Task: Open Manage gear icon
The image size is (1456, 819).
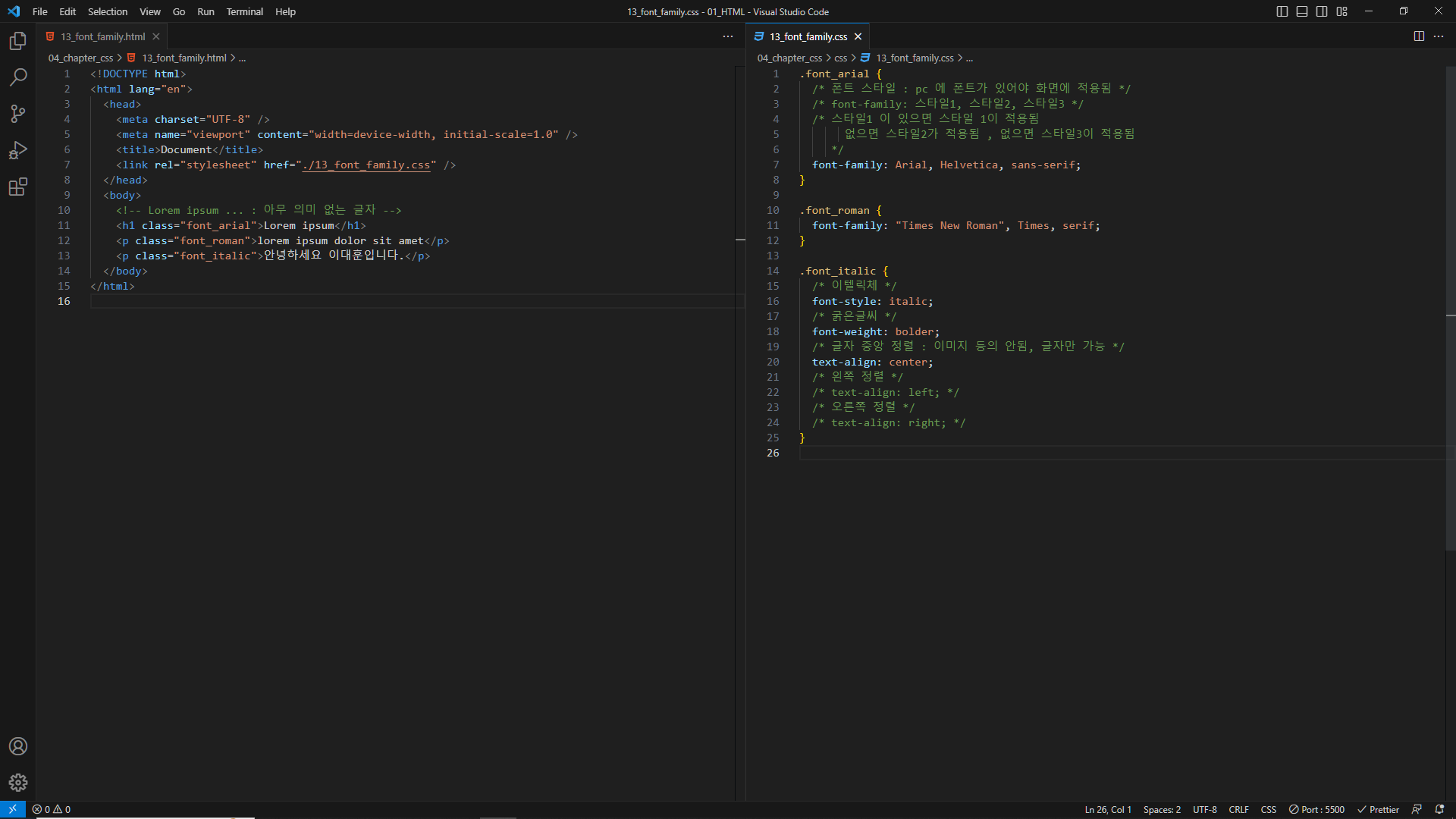Action: click(18, 783)
